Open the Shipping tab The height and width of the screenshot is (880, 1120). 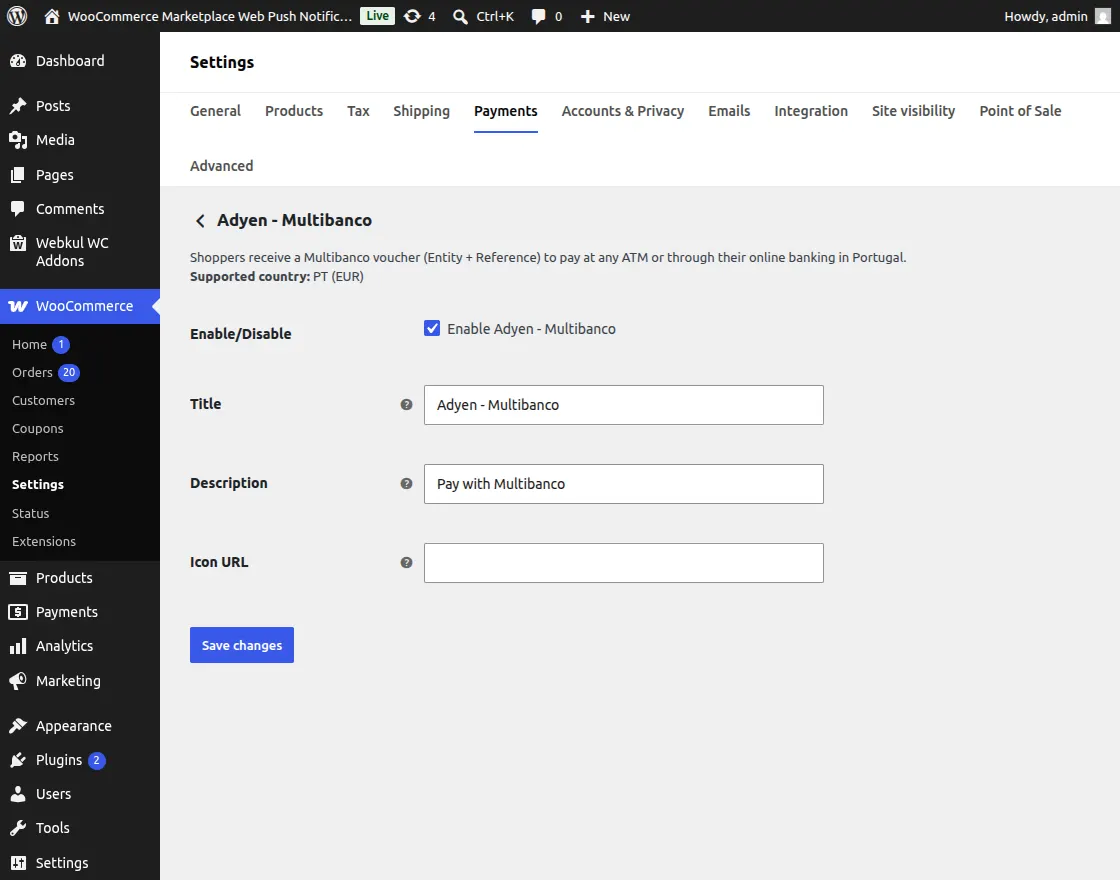point(421,111)
